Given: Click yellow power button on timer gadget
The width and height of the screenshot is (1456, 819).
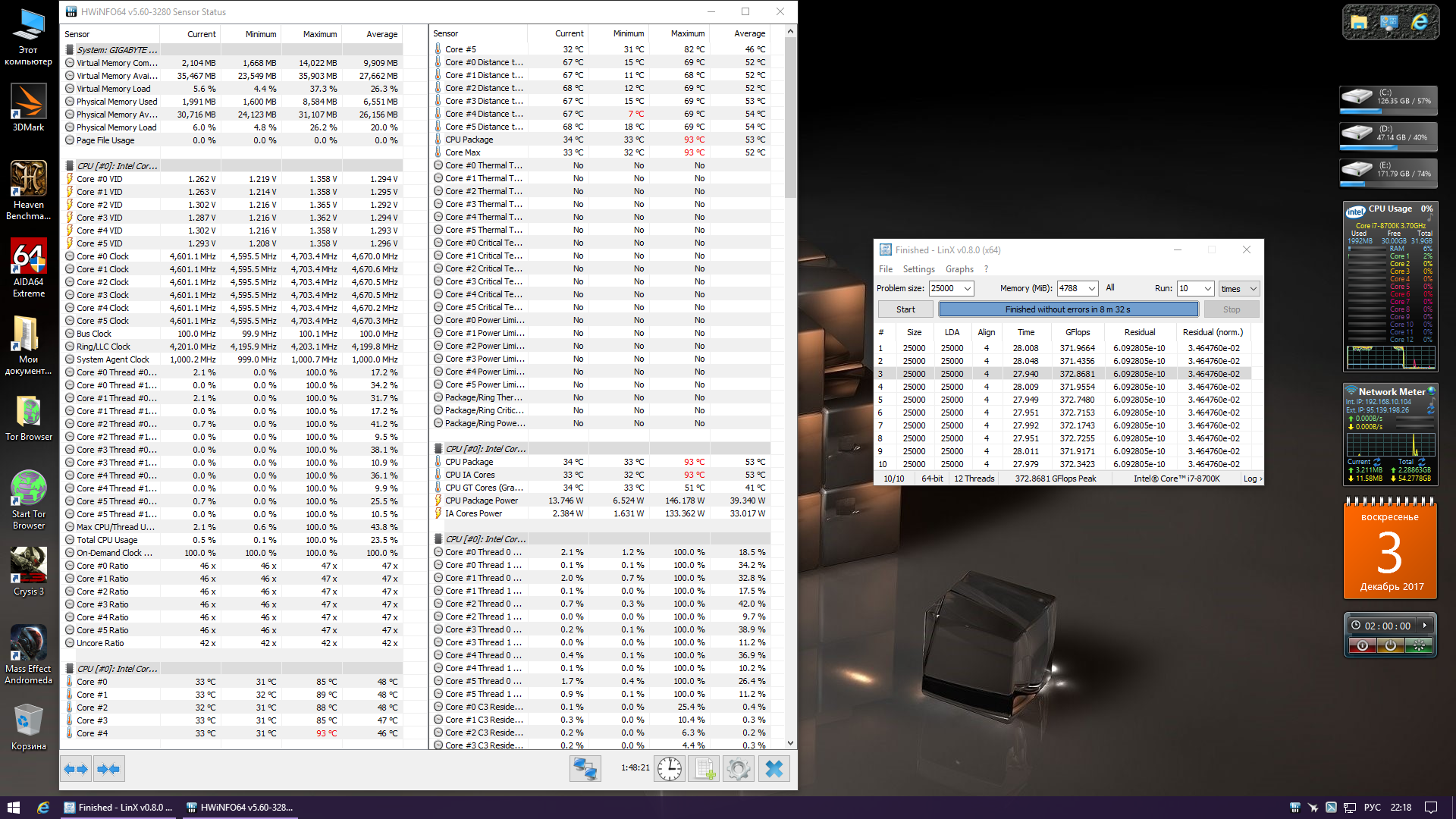Looking at the screenshot, I should point(1390,645).
